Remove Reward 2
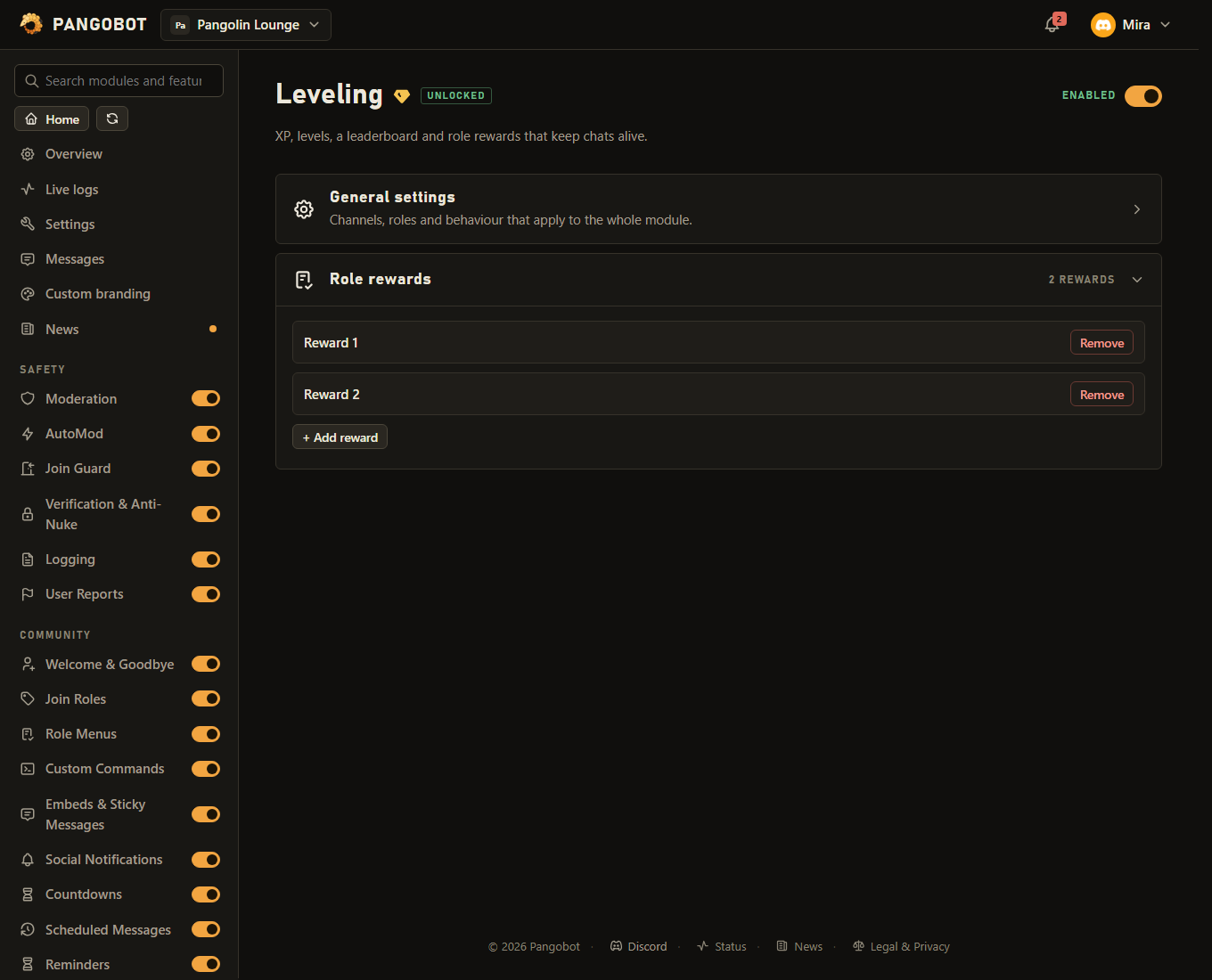 click(1101, 395)
